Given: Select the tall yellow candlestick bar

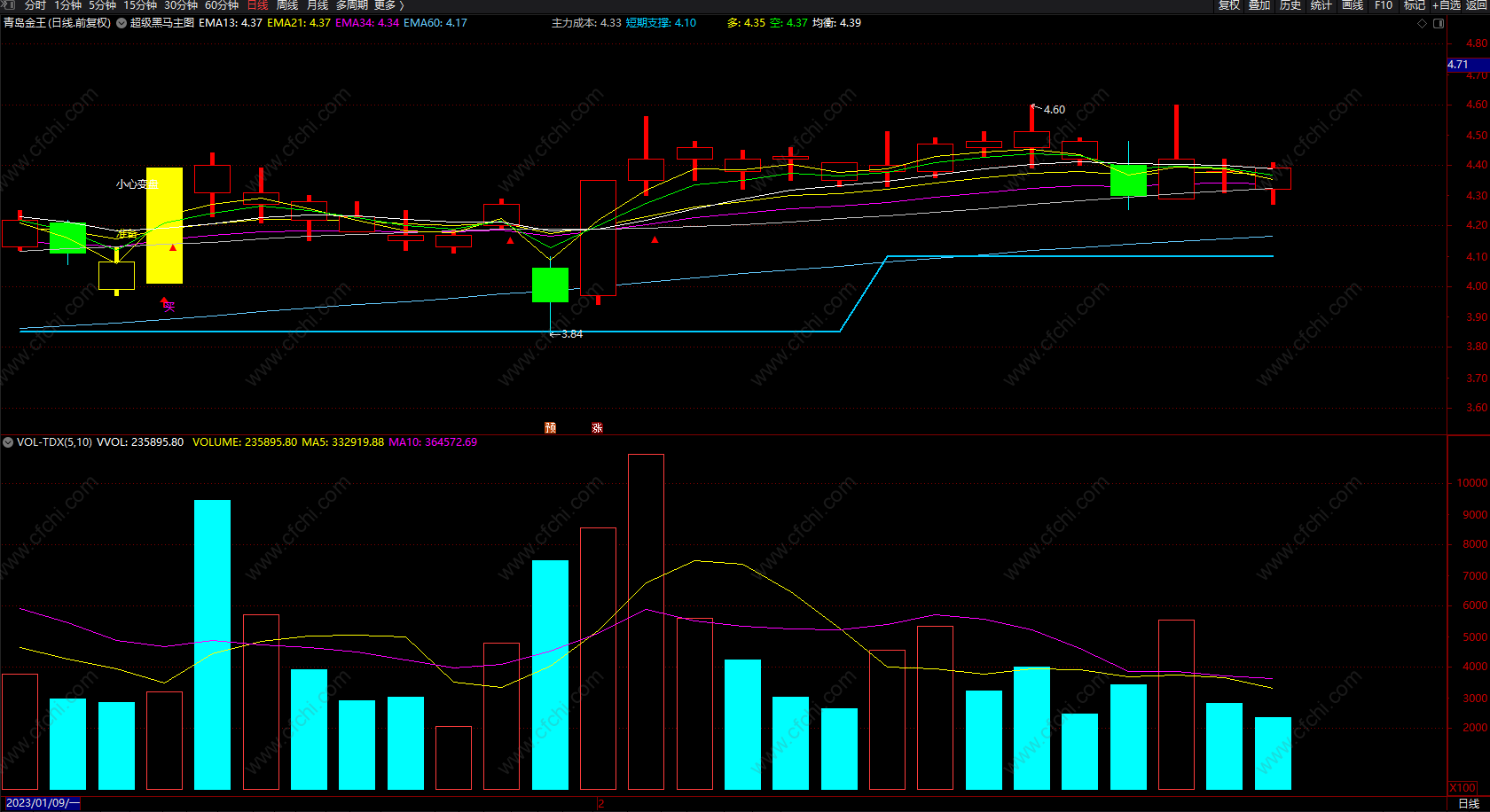Looking at the screenshot, I should pos(164,225).
